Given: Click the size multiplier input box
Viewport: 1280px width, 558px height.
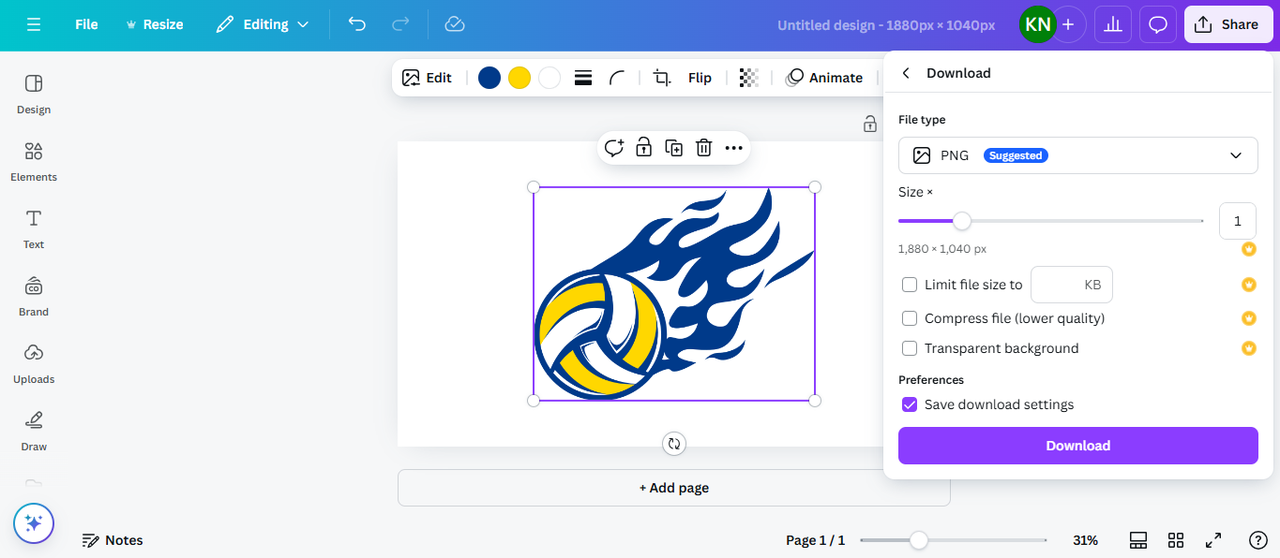Looking at the screenshot, I should pyautogui.click(x=1237, y=221).
